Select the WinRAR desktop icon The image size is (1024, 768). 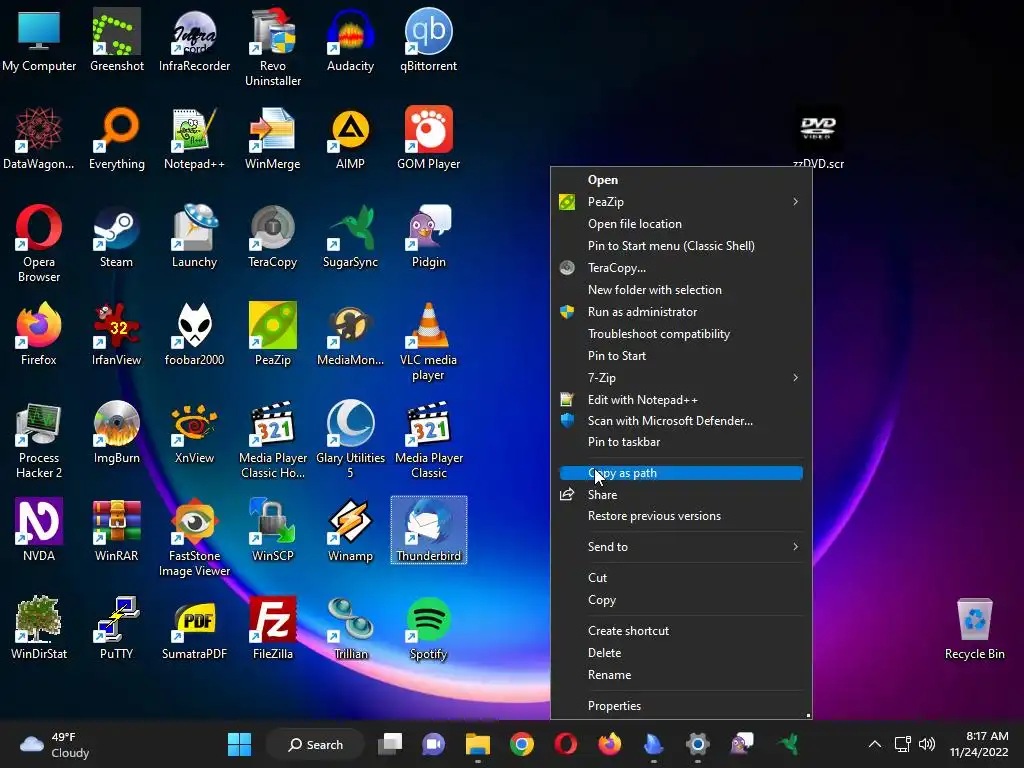tap(116, 530)
